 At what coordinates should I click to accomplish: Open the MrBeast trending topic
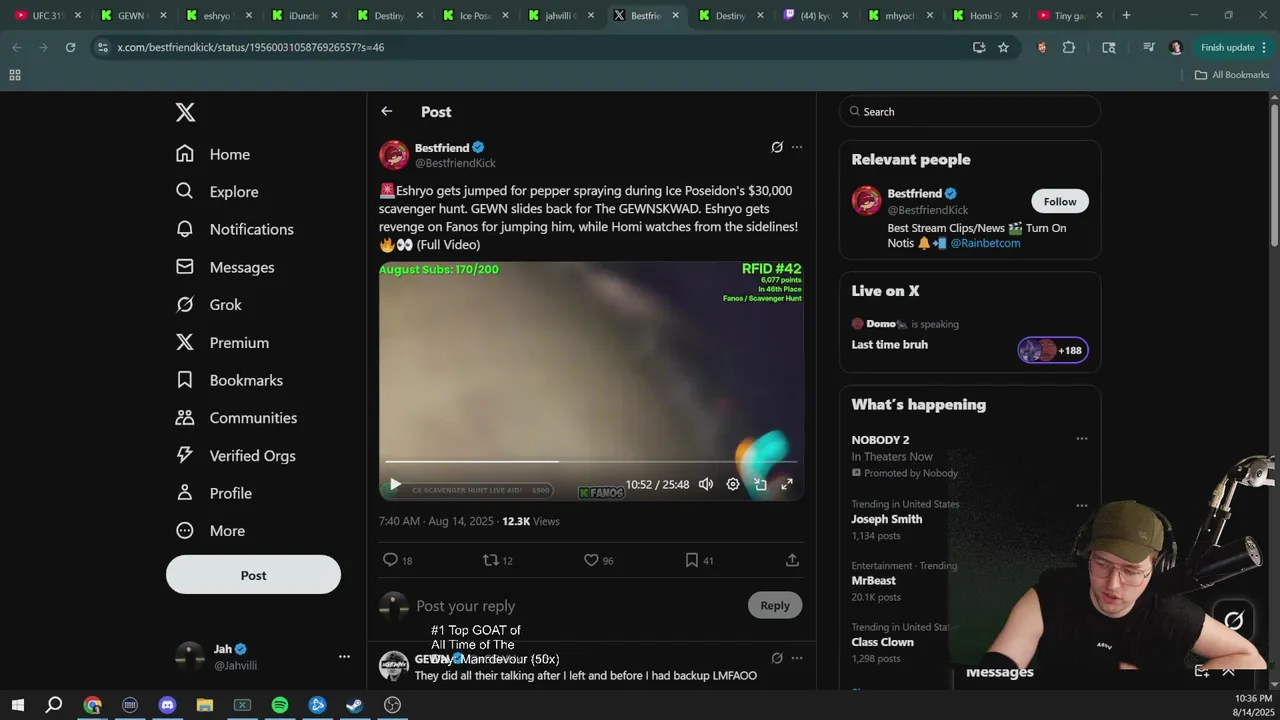pyautogui.click(x=873, y=580)
